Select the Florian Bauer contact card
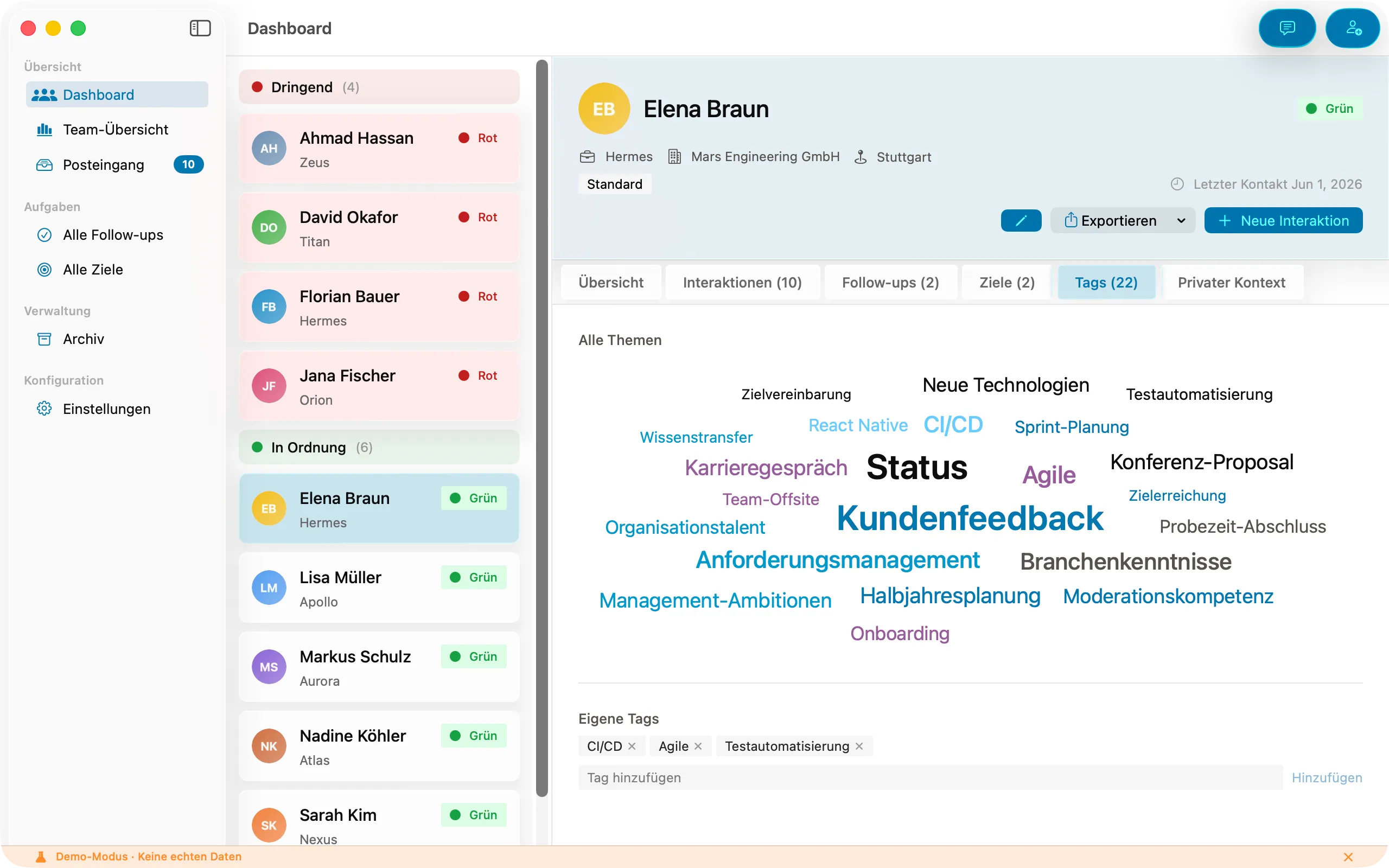The width and height of the screenshot is (1389, 868). point(379,307)
